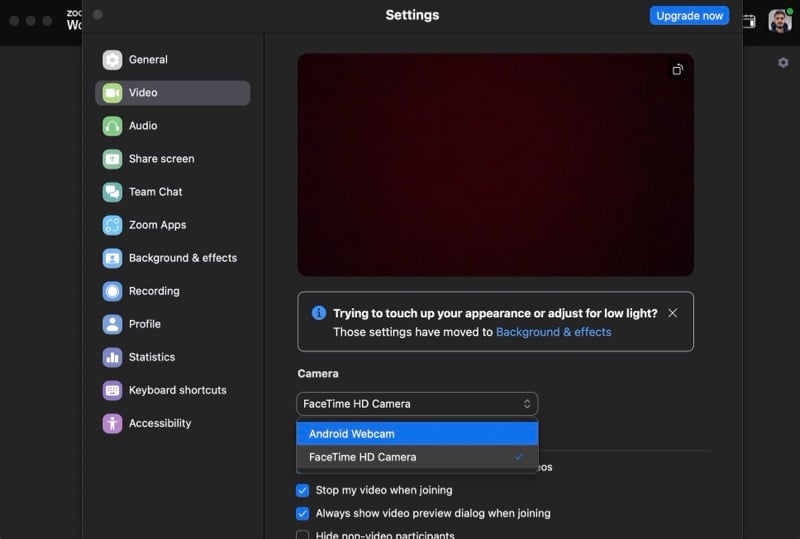This screenshot has height=539, width=800.
Task: Uncheck Always show video preview dialog
Action: pos(303,513)
